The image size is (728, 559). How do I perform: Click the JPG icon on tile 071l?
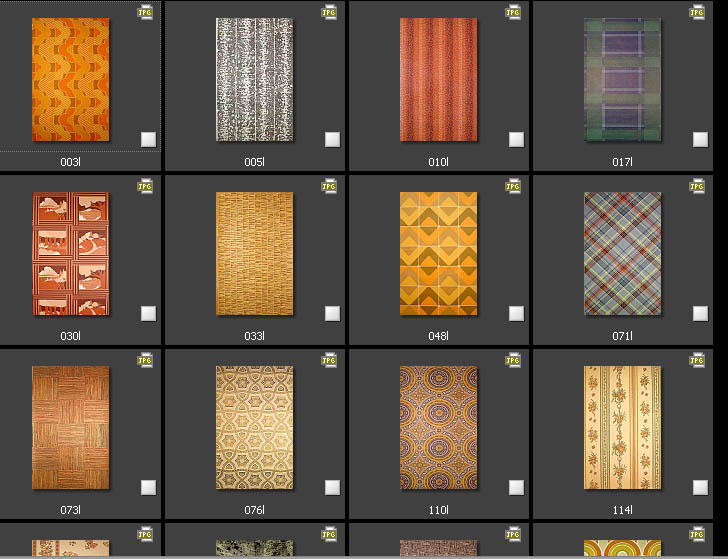(x=697, y=186)
